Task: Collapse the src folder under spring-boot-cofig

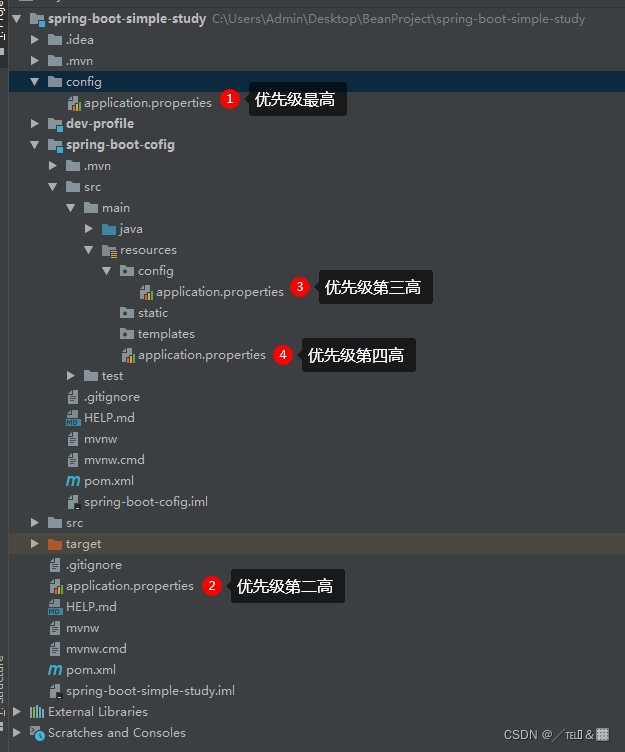Action: [x=53, y=187]
